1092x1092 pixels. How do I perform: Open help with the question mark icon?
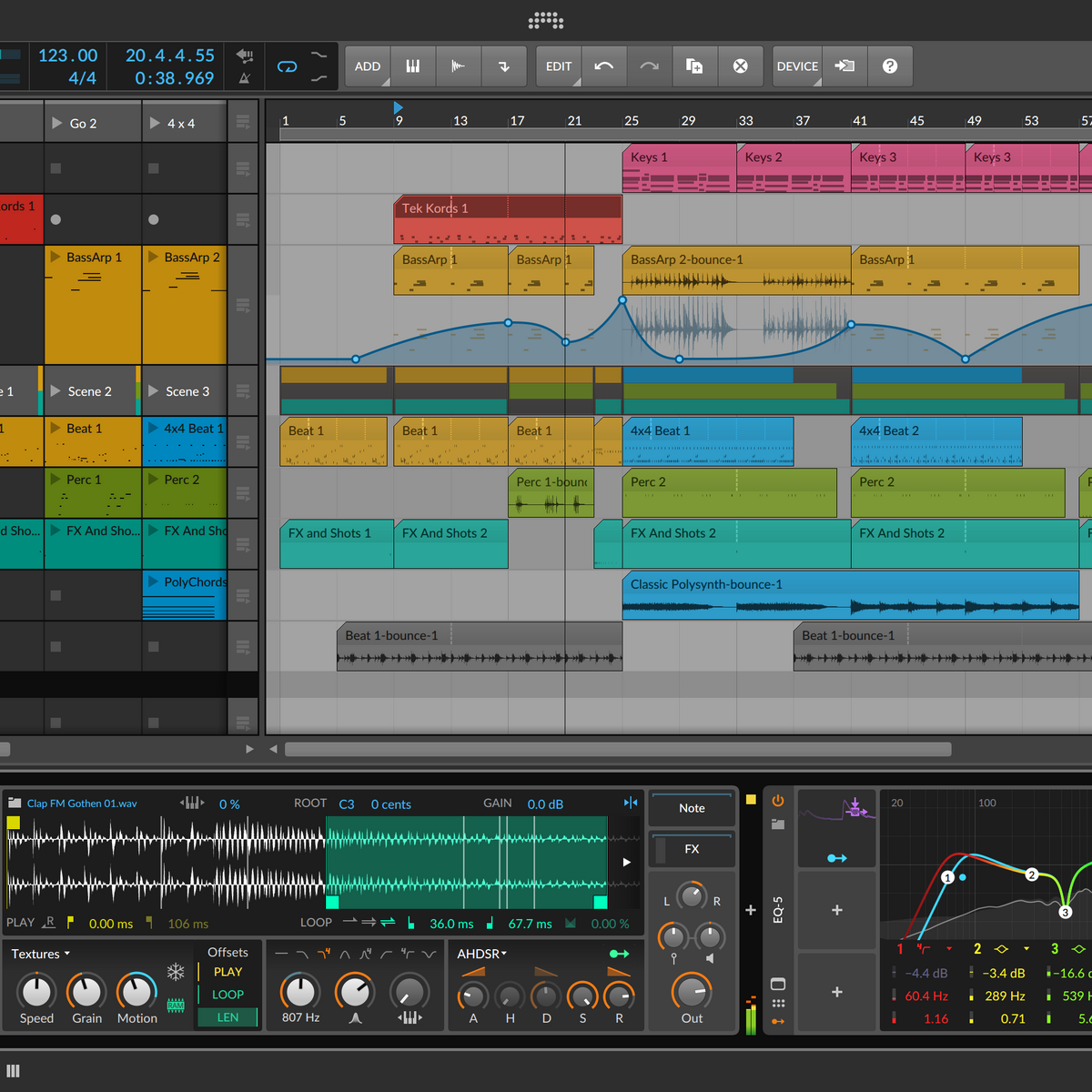pos(890,66)
